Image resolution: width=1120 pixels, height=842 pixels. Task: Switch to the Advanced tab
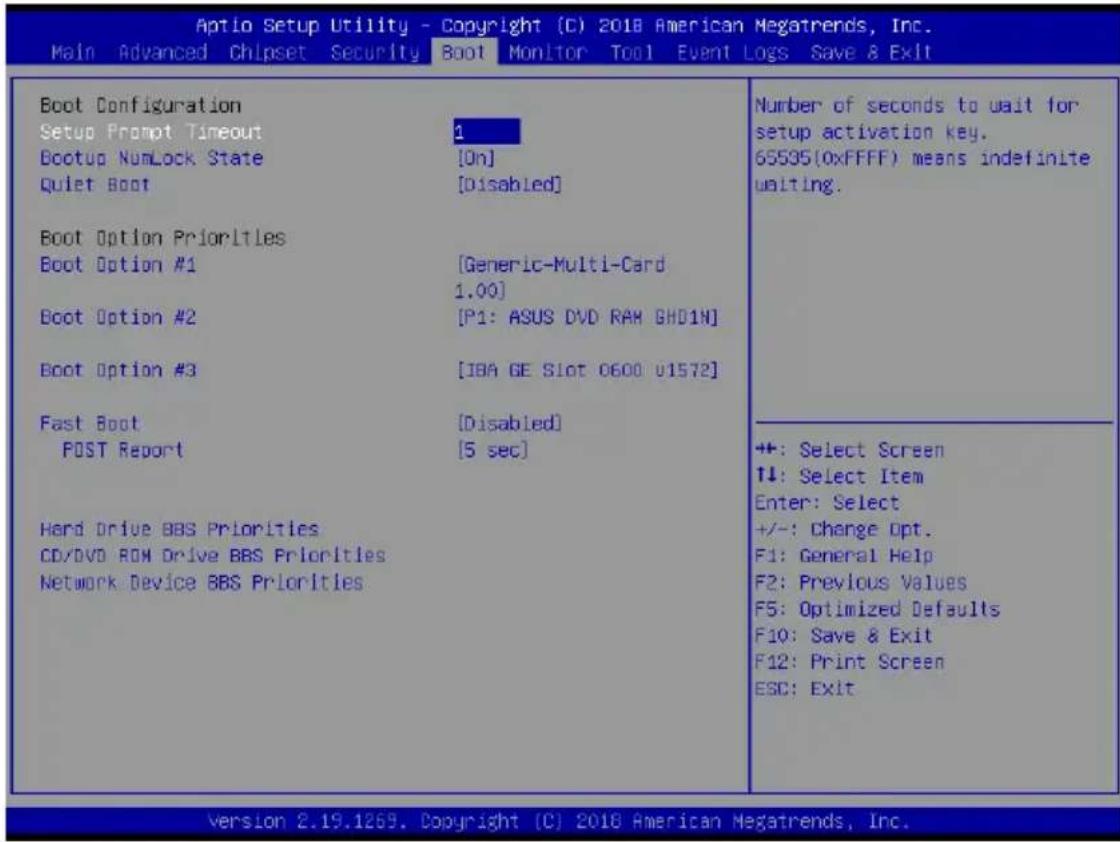(163, 52)
